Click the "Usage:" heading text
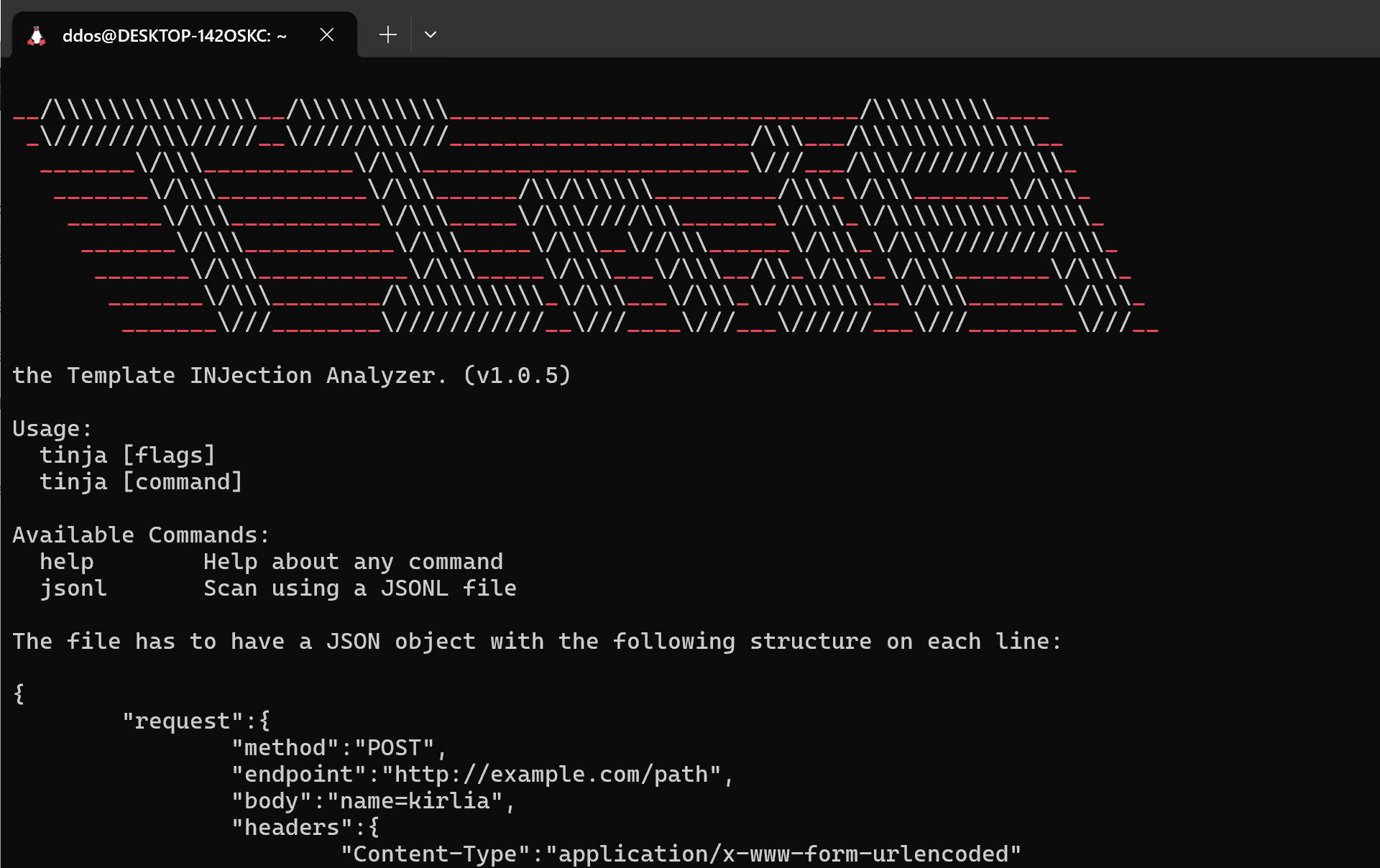Screen dimensions: 1380x868 [x=52, y=428]
